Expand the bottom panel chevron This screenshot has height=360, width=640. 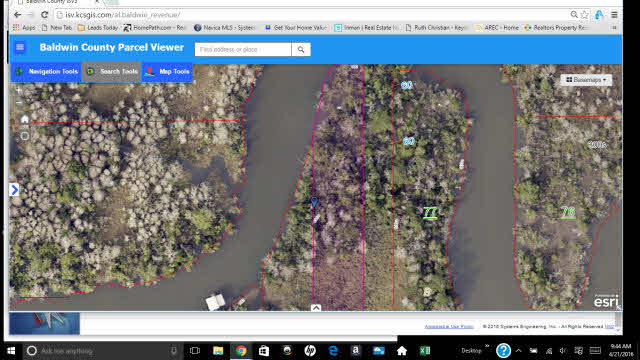316,308
